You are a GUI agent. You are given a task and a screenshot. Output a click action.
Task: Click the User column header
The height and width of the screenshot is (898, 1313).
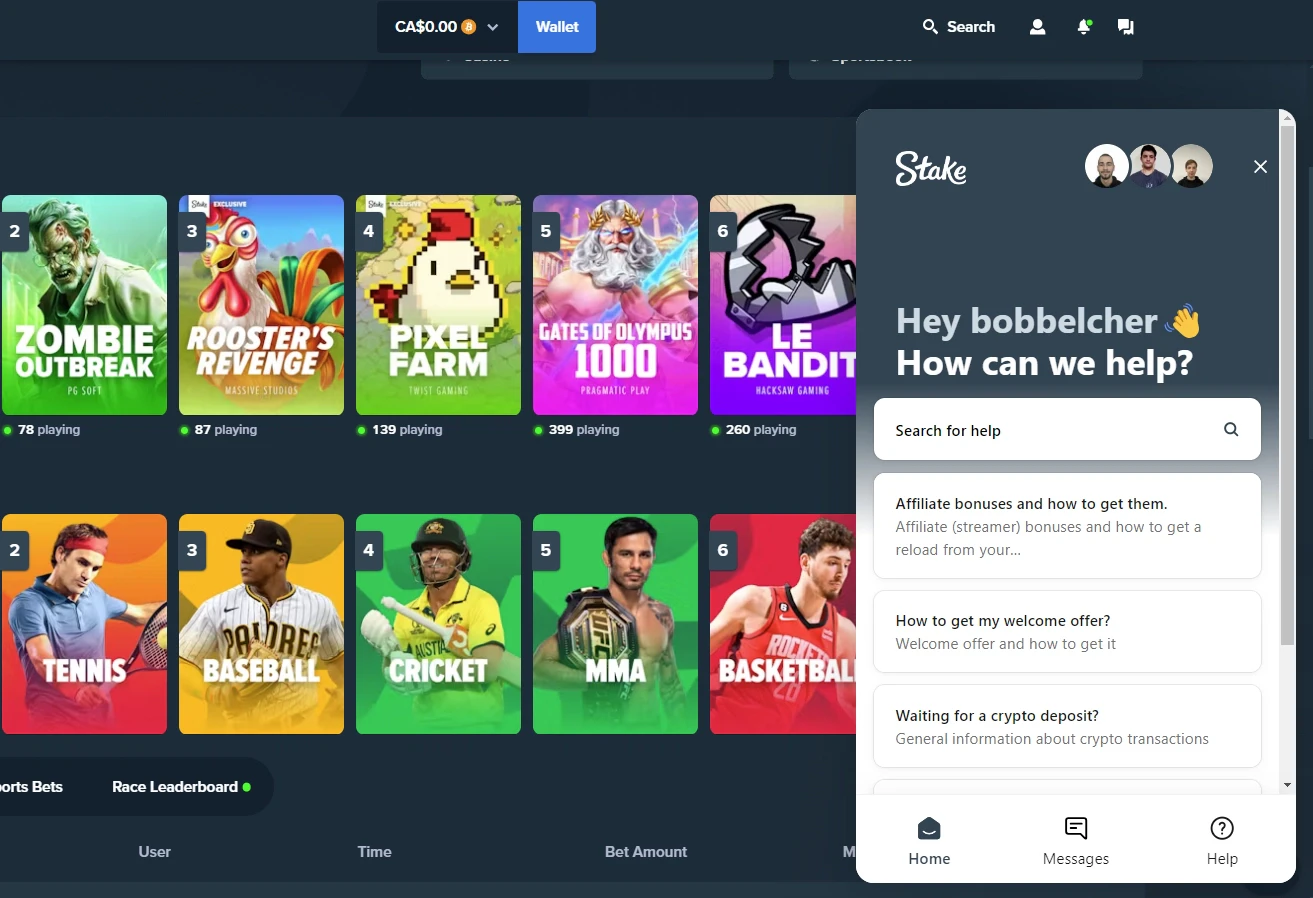point(154,852)
